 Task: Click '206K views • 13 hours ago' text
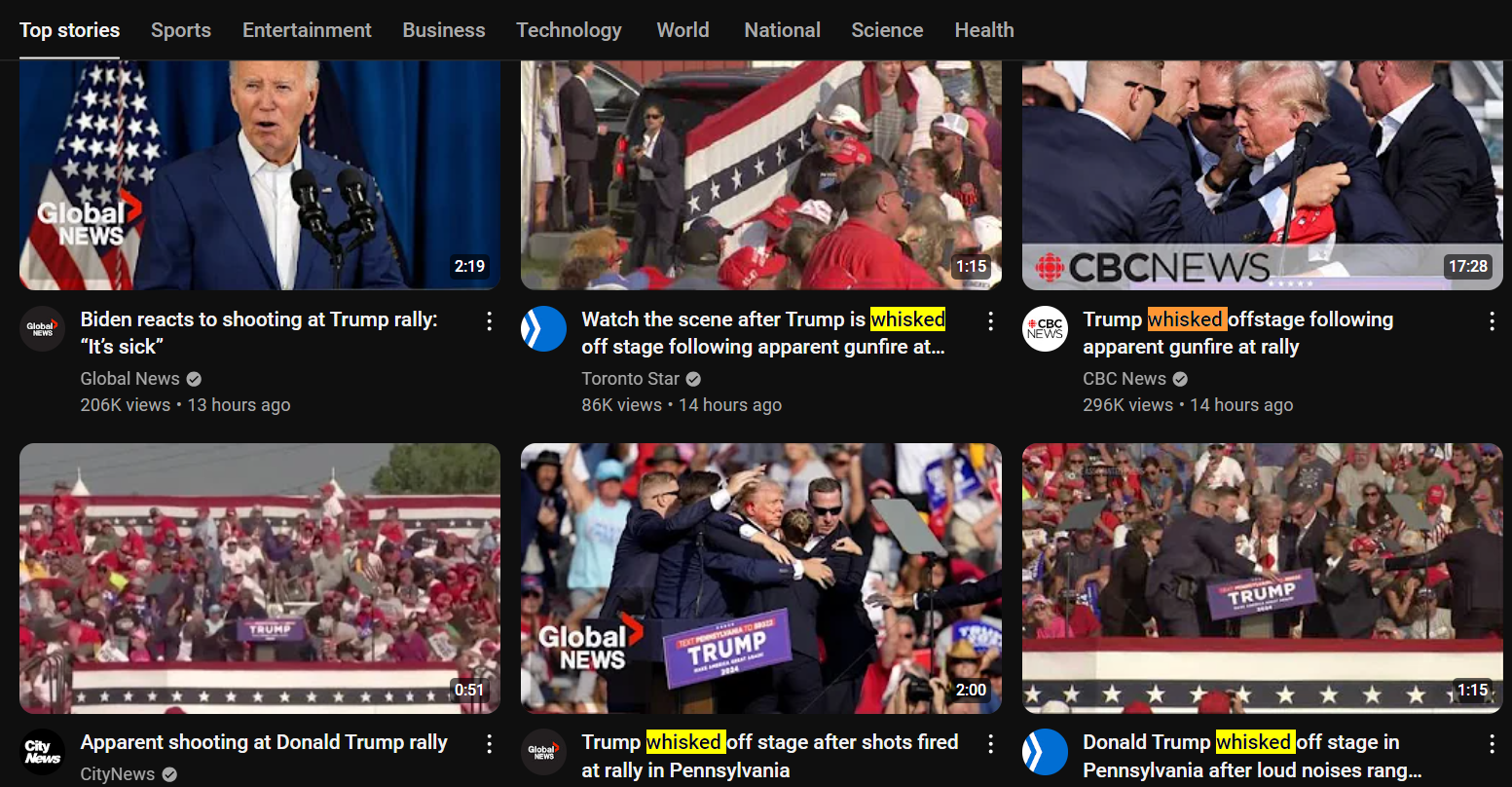[186, 405]
